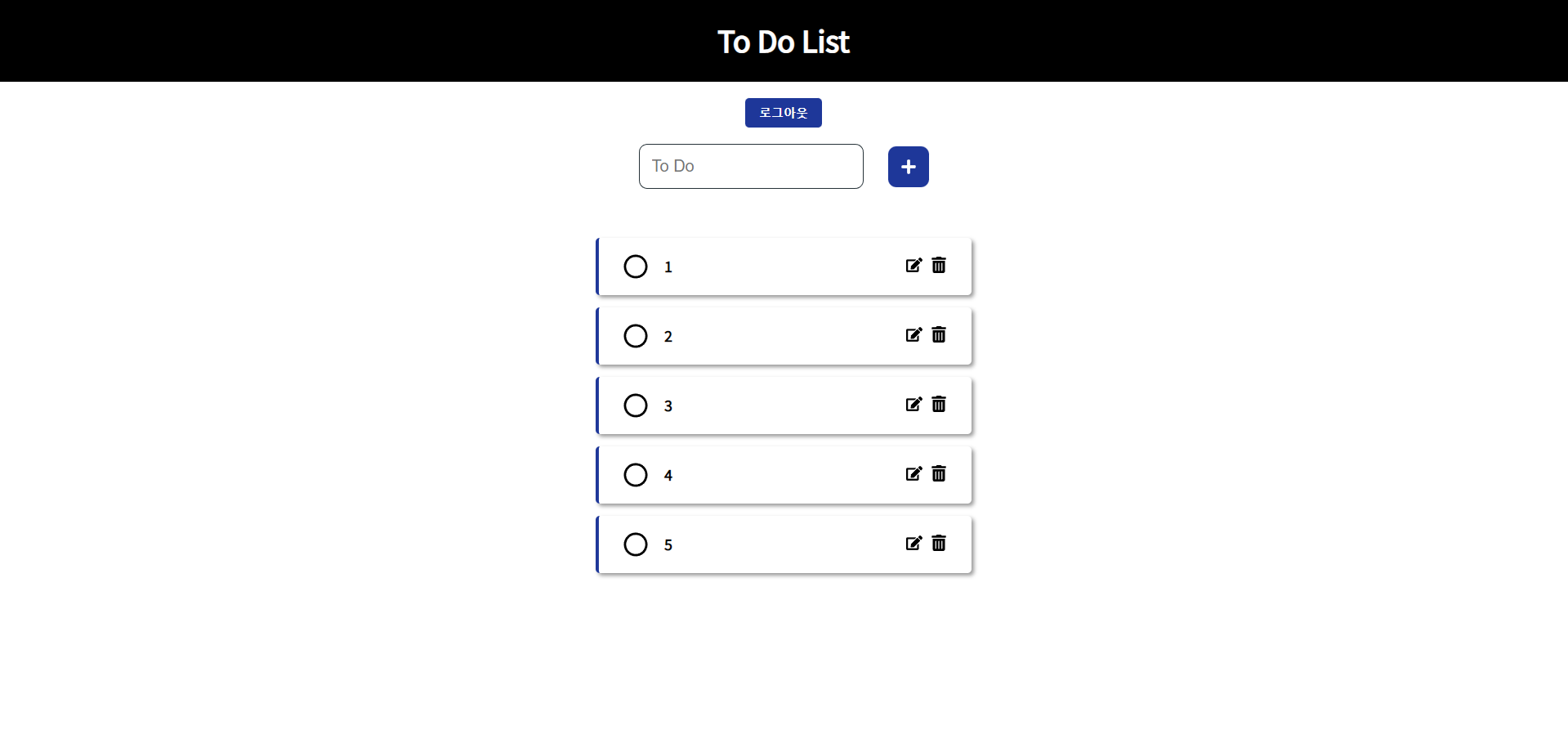Click the blue plus button to add a task
The image size is (1568, 748).
point(908,166)
